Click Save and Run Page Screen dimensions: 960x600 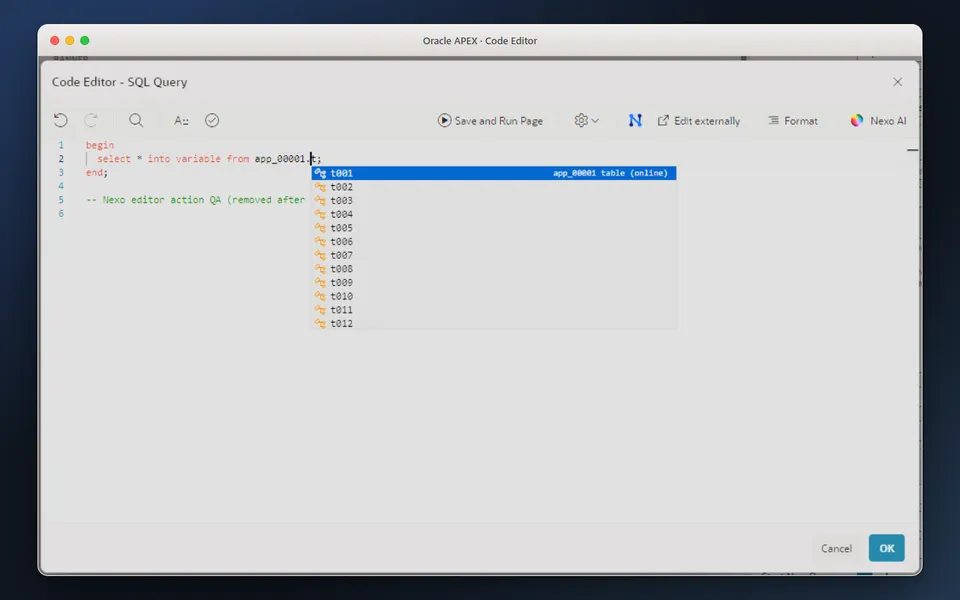tap(490, 121)
